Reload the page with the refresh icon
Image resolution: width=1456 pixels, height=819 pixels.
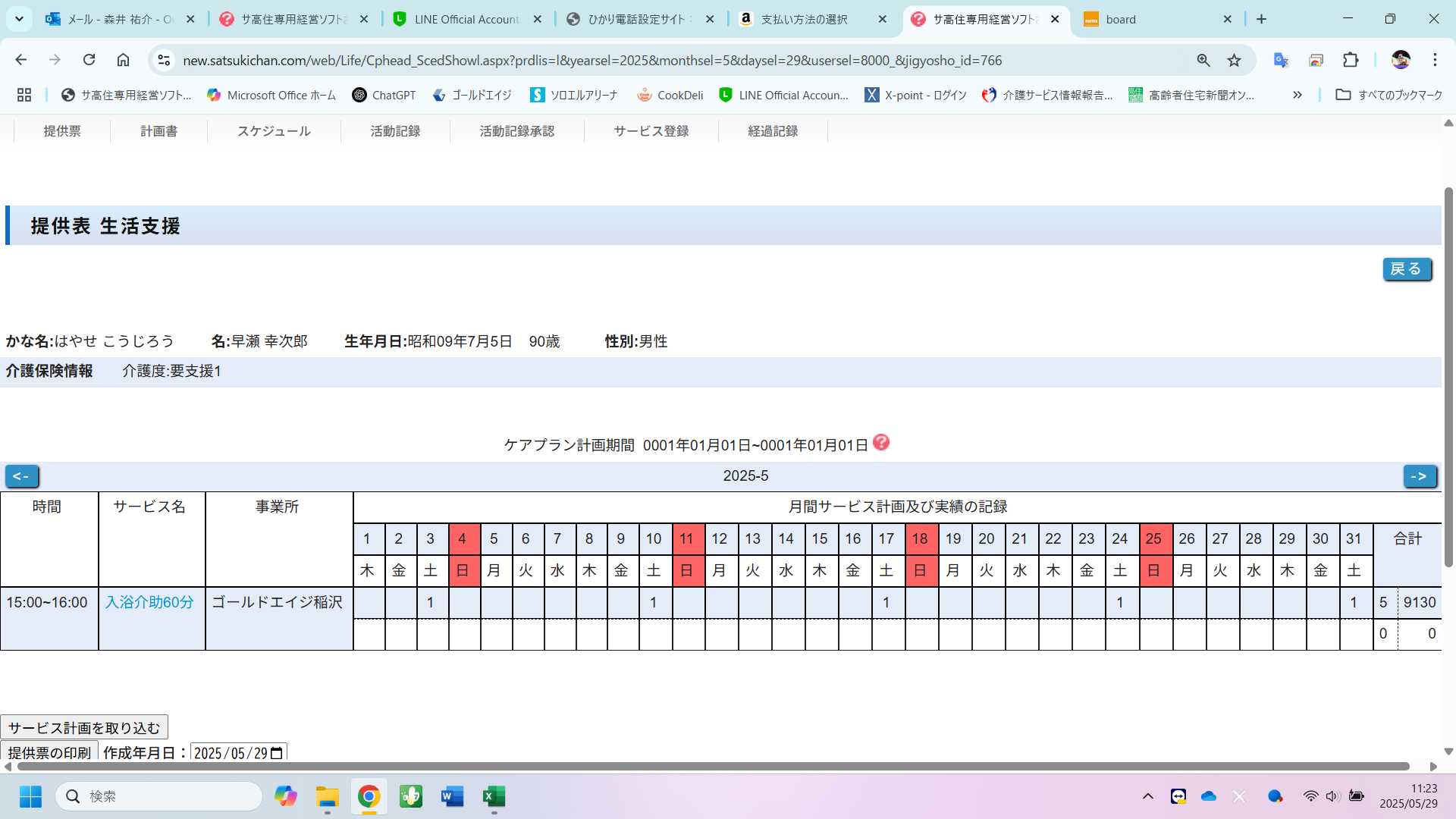(89, 60)
